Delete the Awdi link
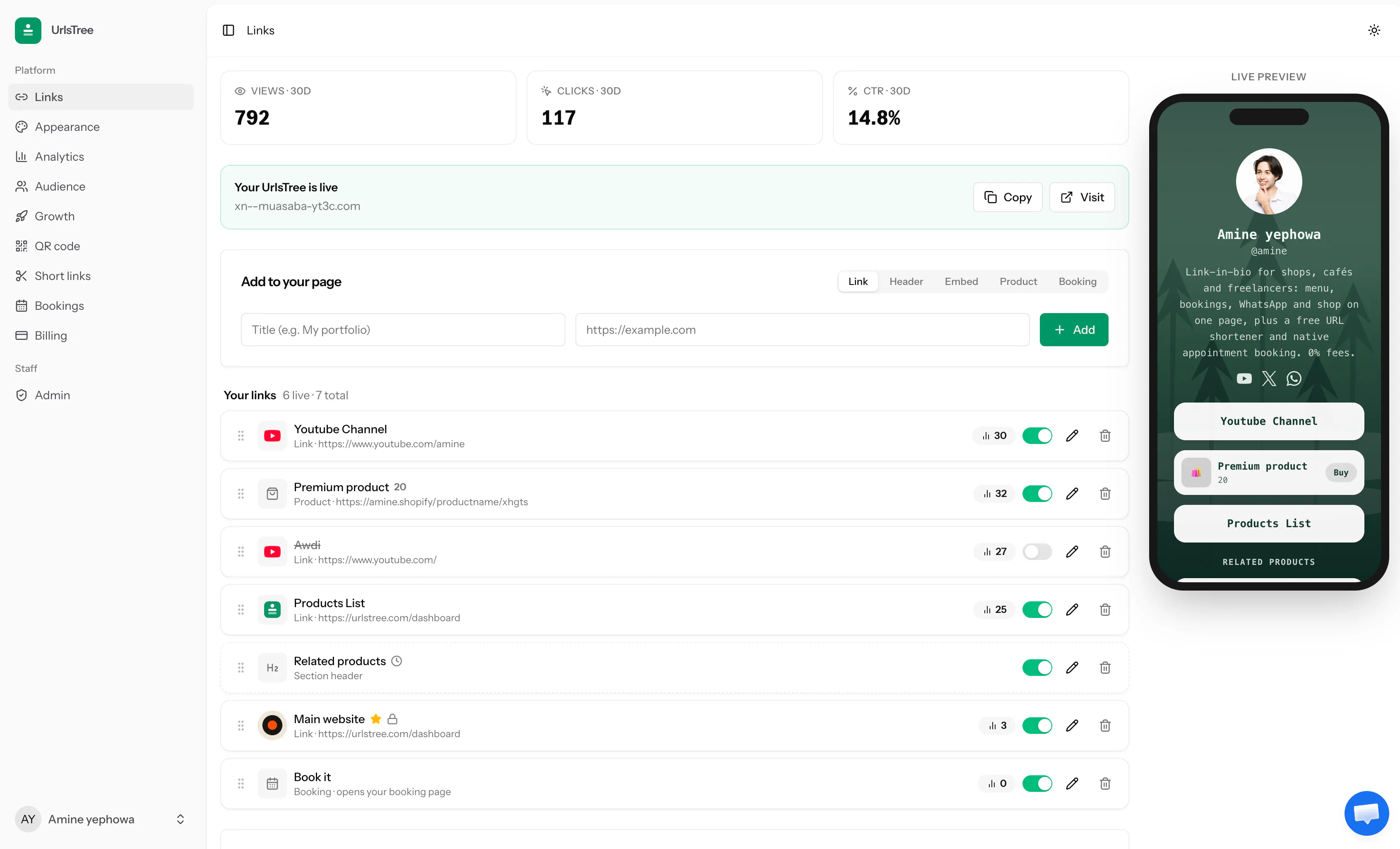This screenshot has width=1400, height=849. point(1104,552)
